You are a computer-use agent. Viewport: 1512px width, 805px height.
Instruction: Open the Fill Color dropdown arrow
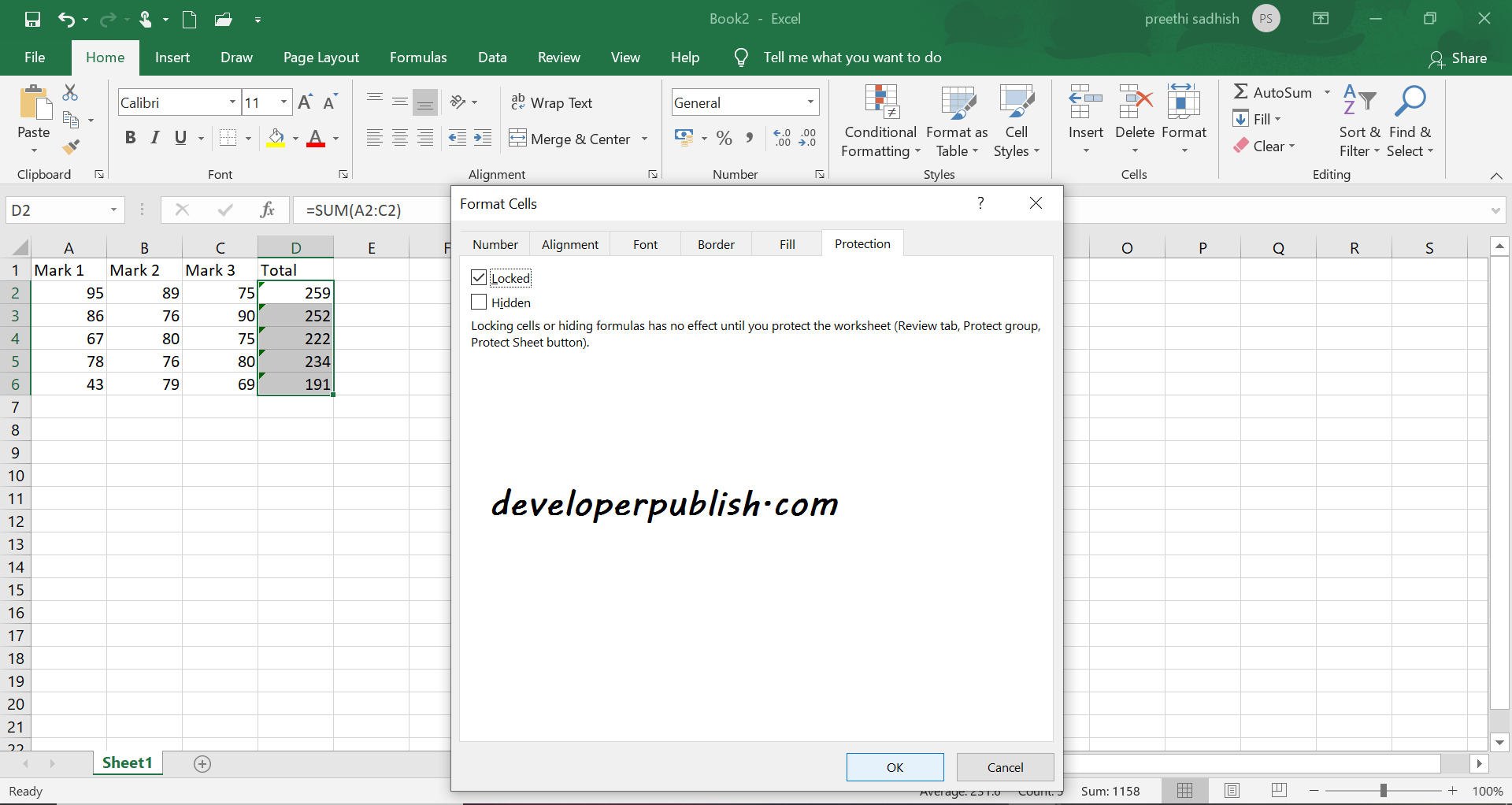(x=295, y=138)
